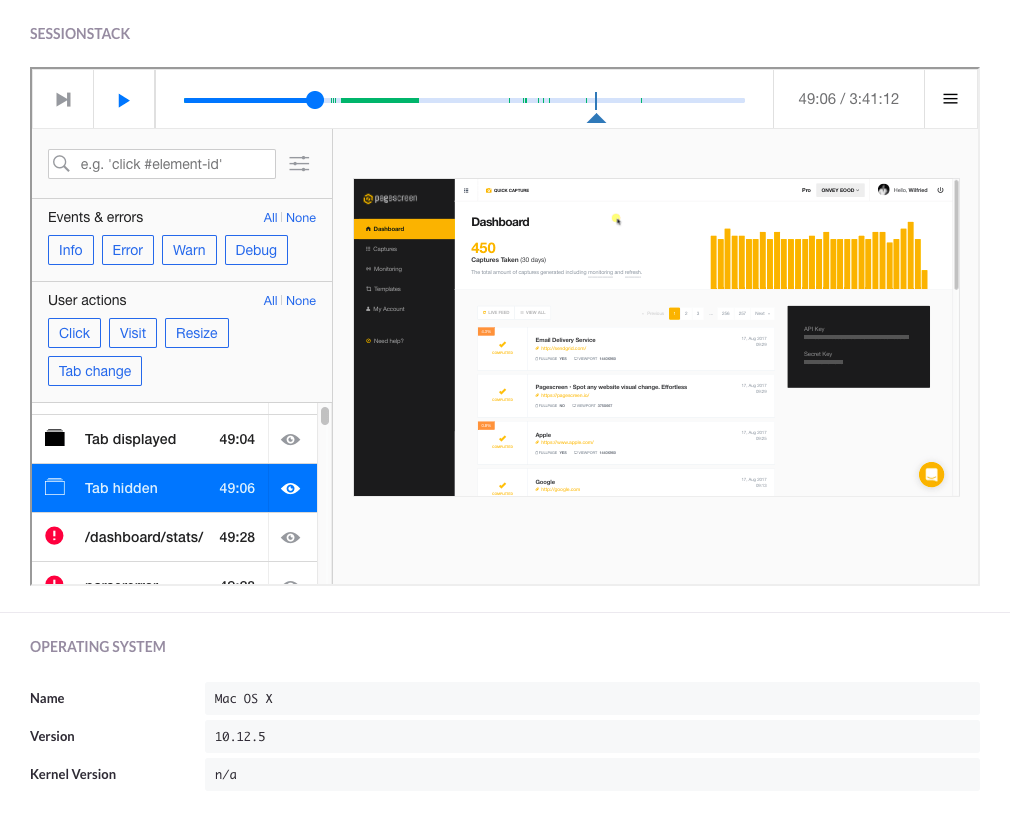The height and width of the screenshot is (814, 1010).
Task: Open the filter options icon beside the search field
Action: click(x=298, y=163)
